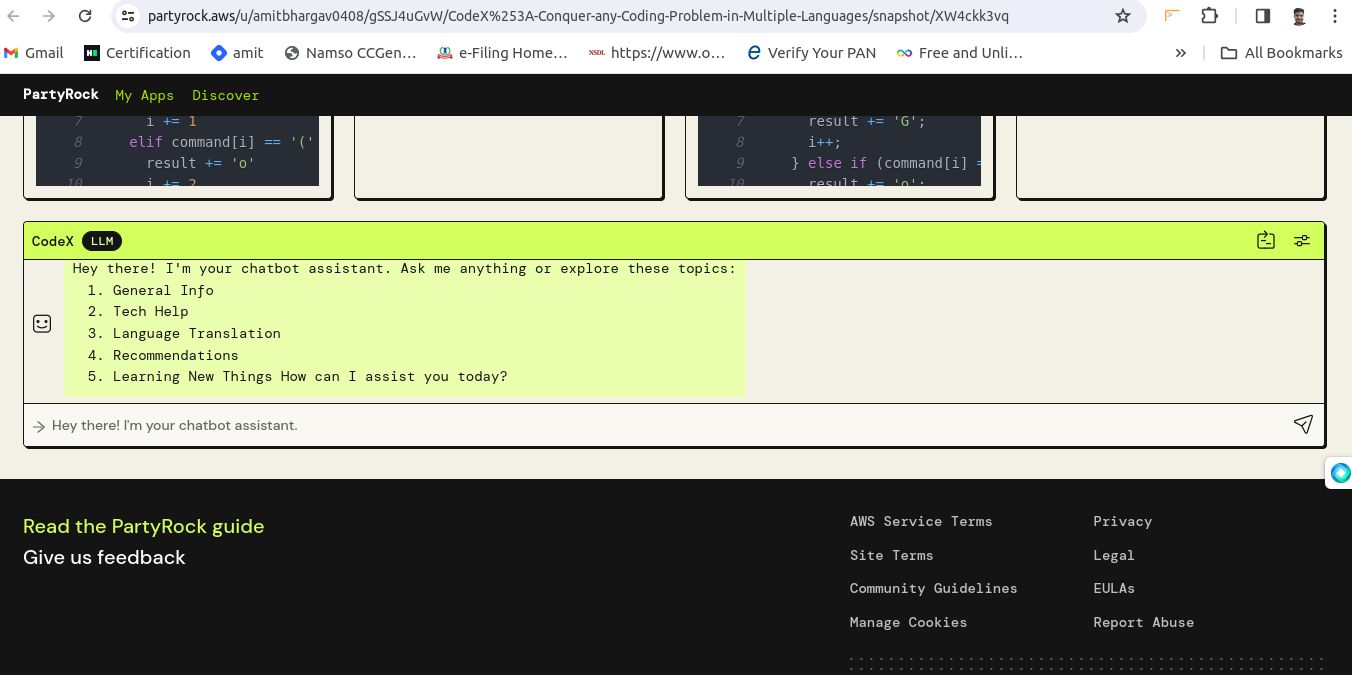The image size is (1352, 675).
Task: Open AWS Service Terms footer link
Action: [x=921, y=521]
